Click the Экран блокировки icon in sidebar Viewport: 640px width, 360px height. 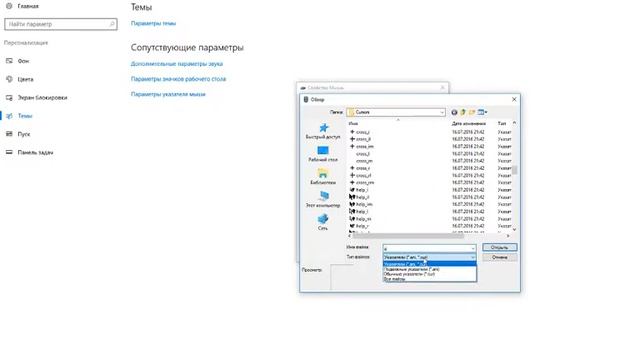(9, 98)
